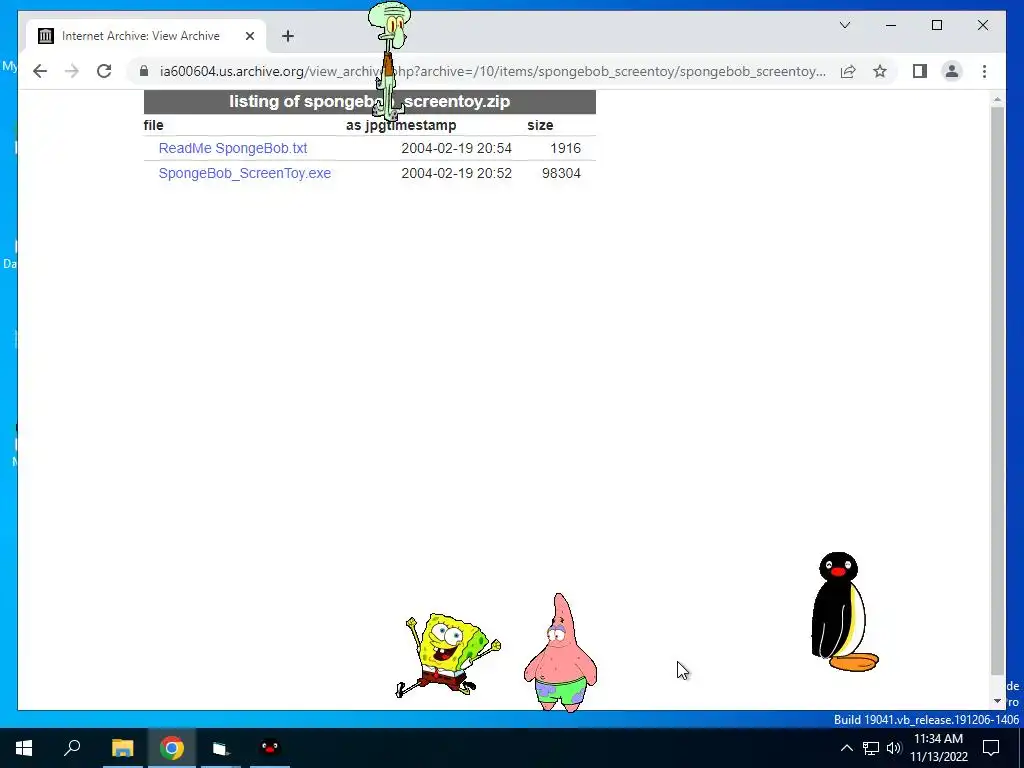Click the address bar URL
This screenshot has height=768, width=1024.
[x=492, y=71]
